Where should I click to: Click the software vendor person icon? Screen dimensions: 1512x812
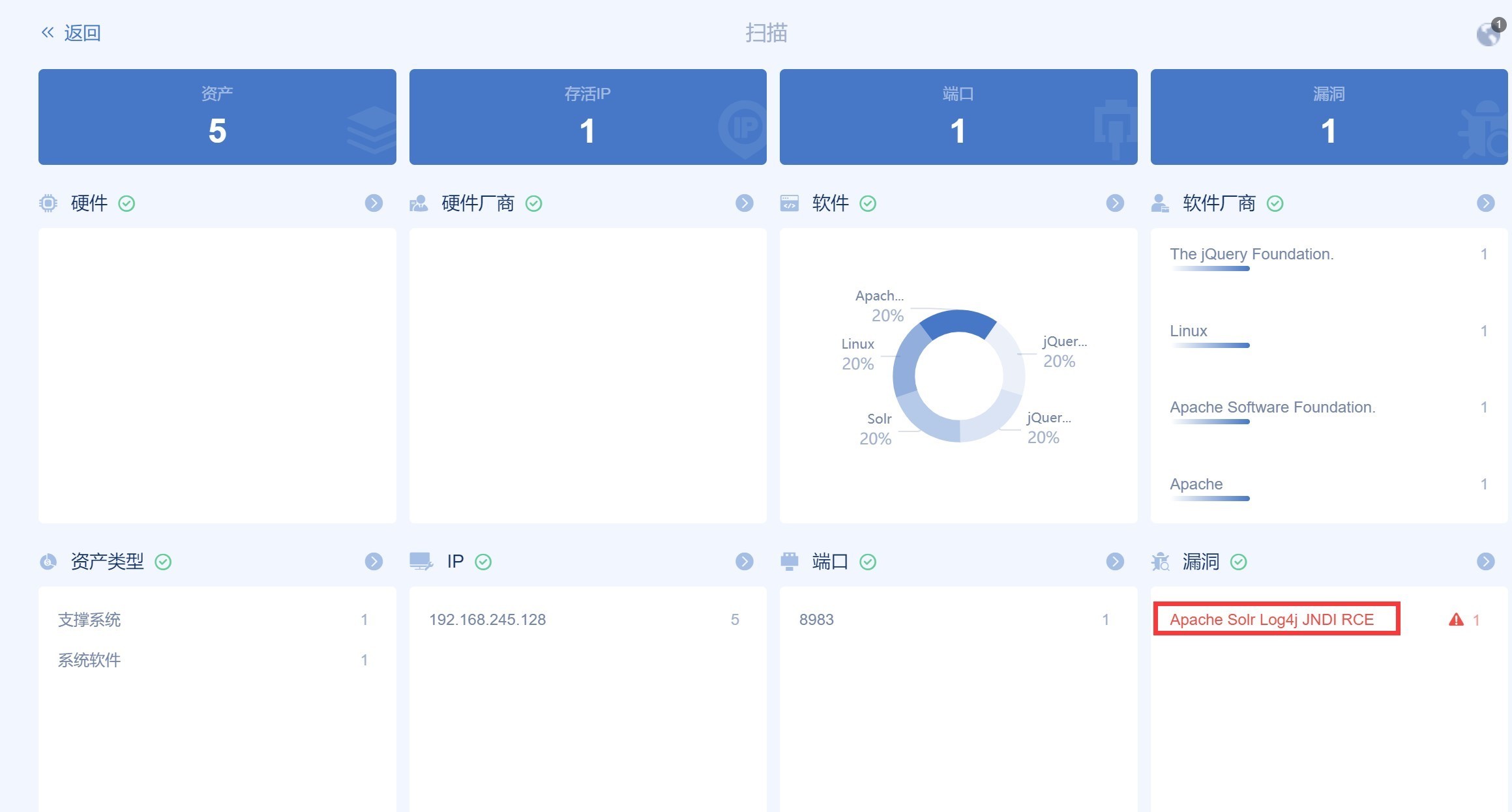(x=1159, y=203)
